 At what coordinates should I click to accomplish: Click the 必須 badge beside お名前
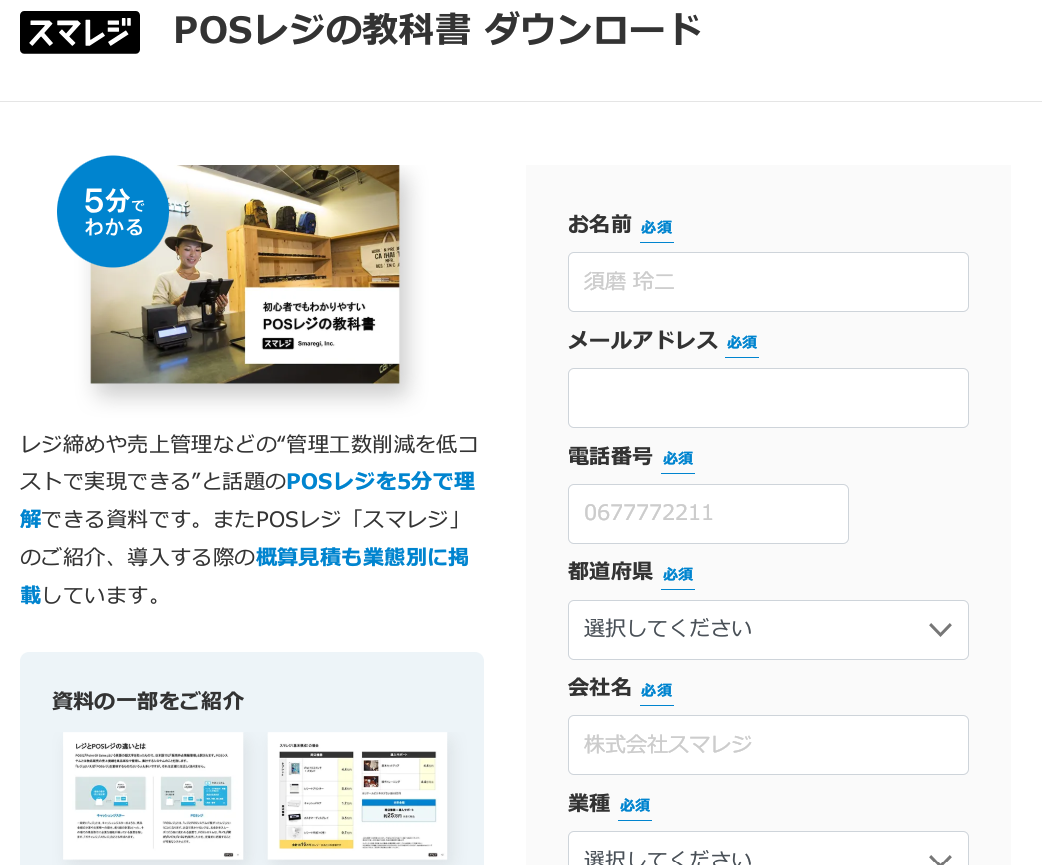[x=656, y=227]
